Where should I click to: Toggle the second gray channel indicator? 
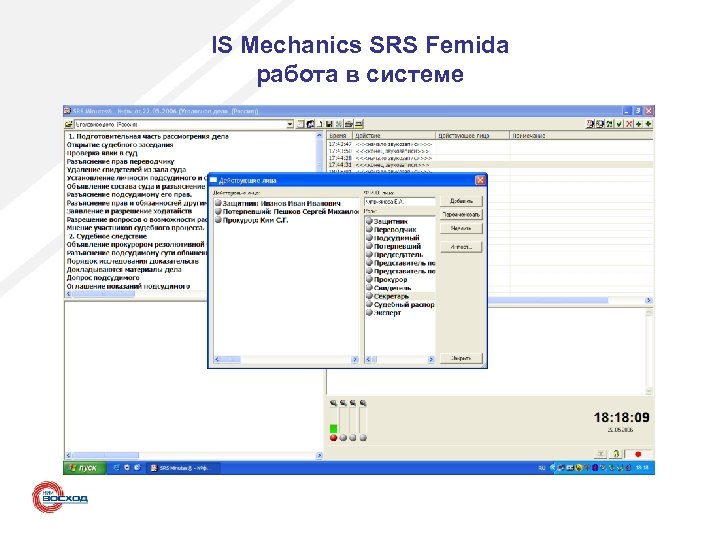click(343, 438)
